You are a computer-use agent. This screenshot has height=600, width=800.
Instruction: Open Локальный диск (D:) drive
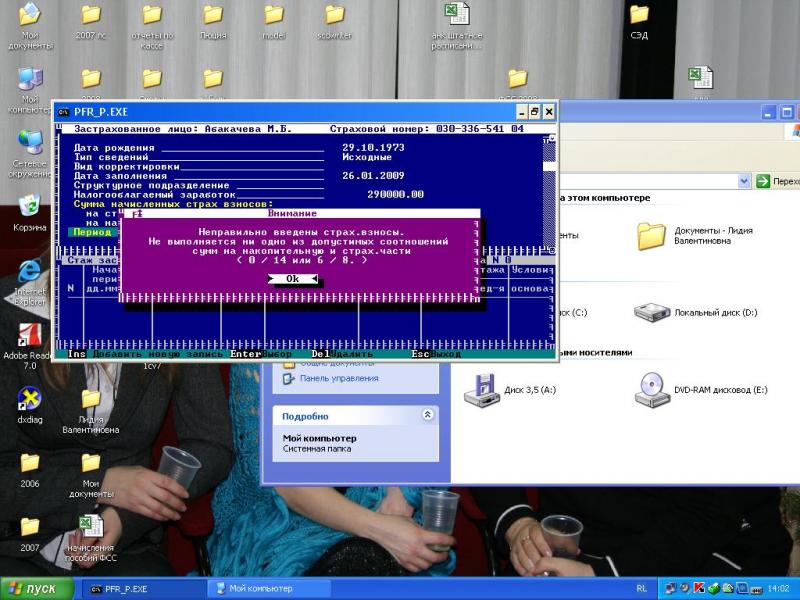pos(651,312)
